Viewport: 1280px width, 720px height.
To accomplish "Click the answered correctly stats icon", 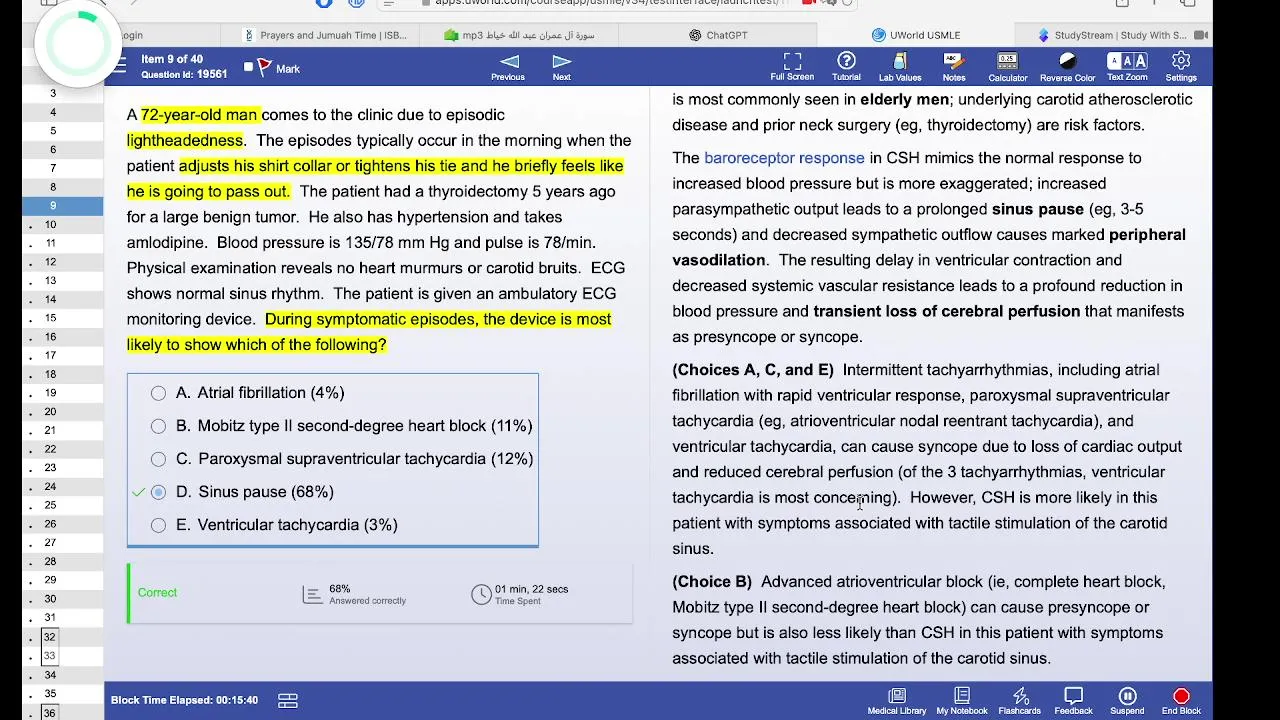I will 312,594.
